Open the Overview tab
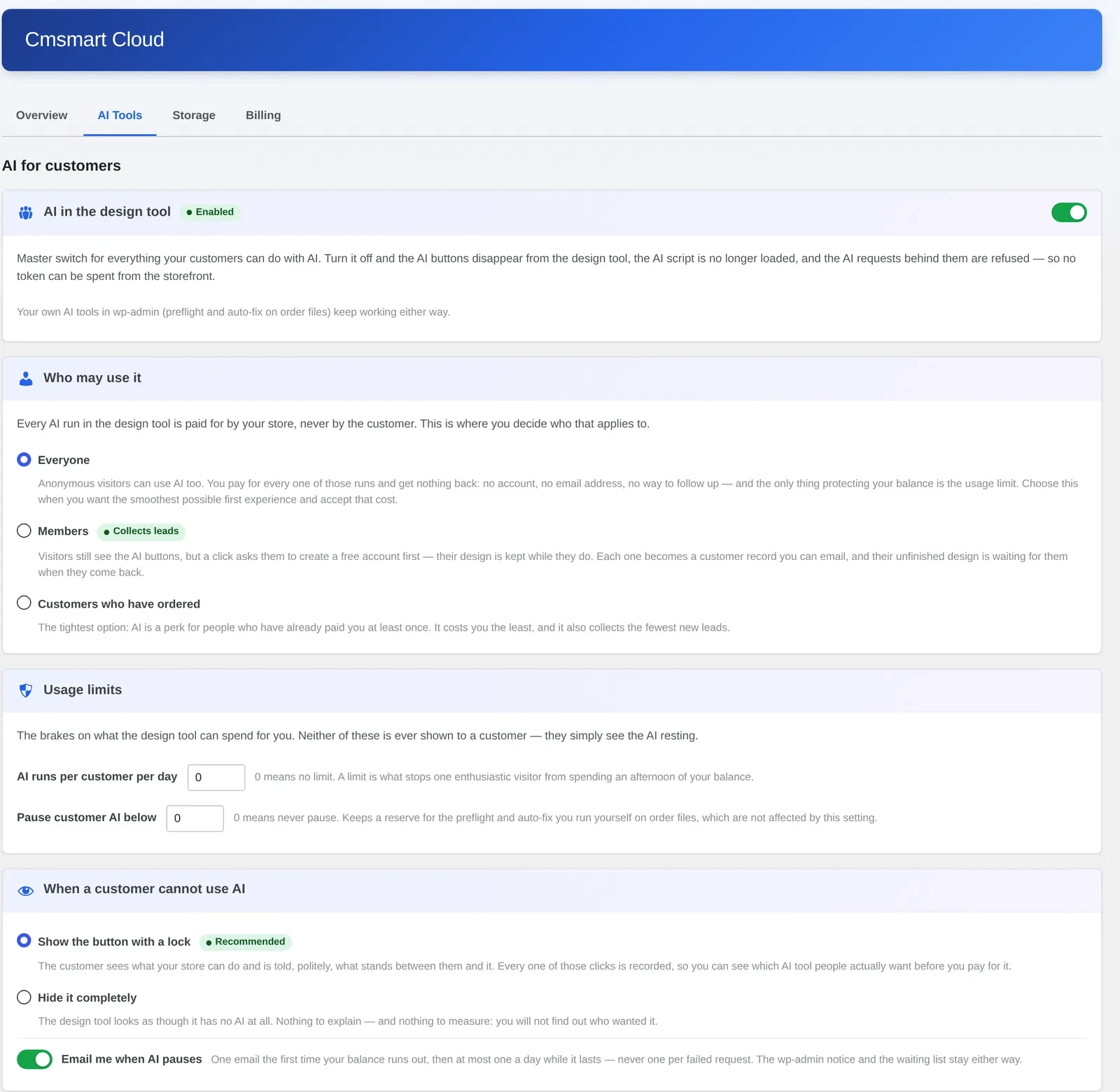The height and width of the screenshot is (1092, 1120). [x=42, y=115]
